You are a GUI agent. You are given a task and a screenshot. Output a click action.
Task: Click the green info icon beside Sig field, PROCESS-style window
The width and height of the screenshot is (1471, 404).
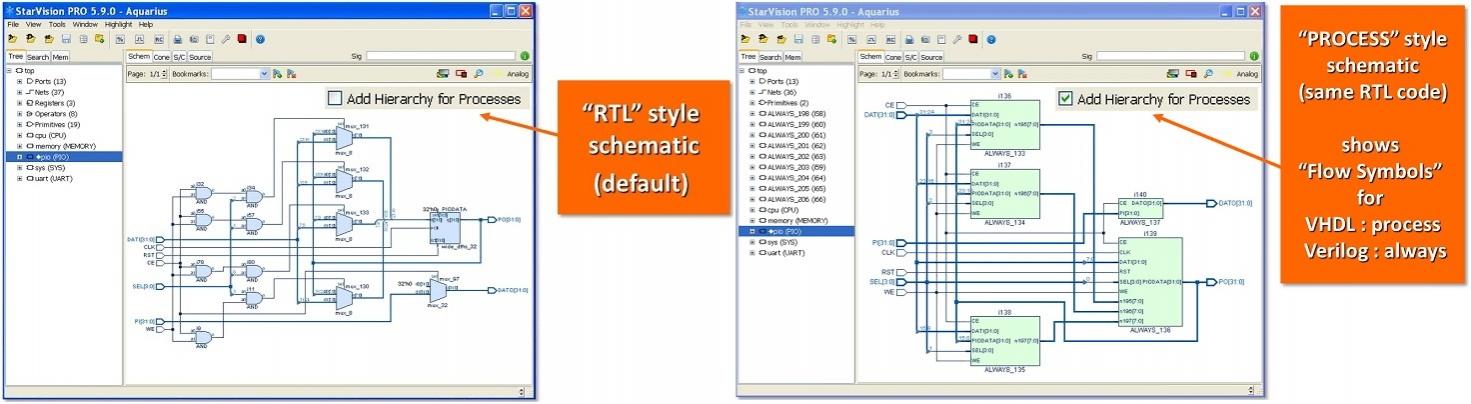(1254, 56)
